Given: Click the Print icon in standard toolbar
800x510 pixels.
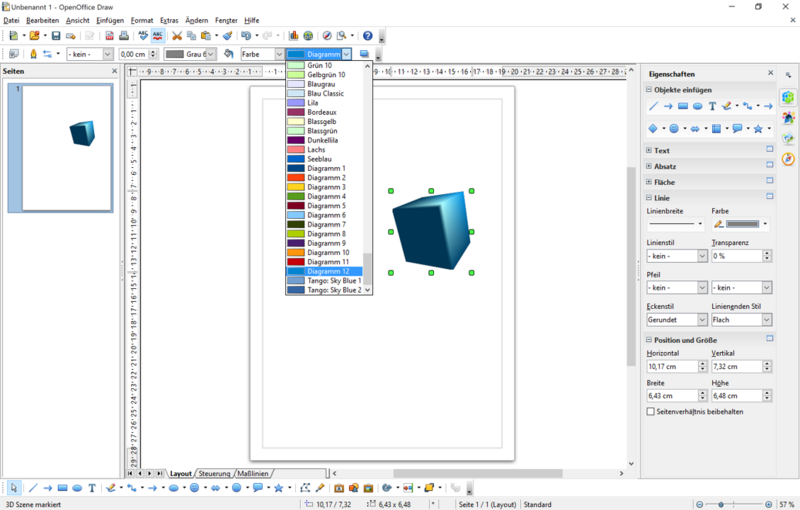Looking at the screenshot, I should coord(124,36).
